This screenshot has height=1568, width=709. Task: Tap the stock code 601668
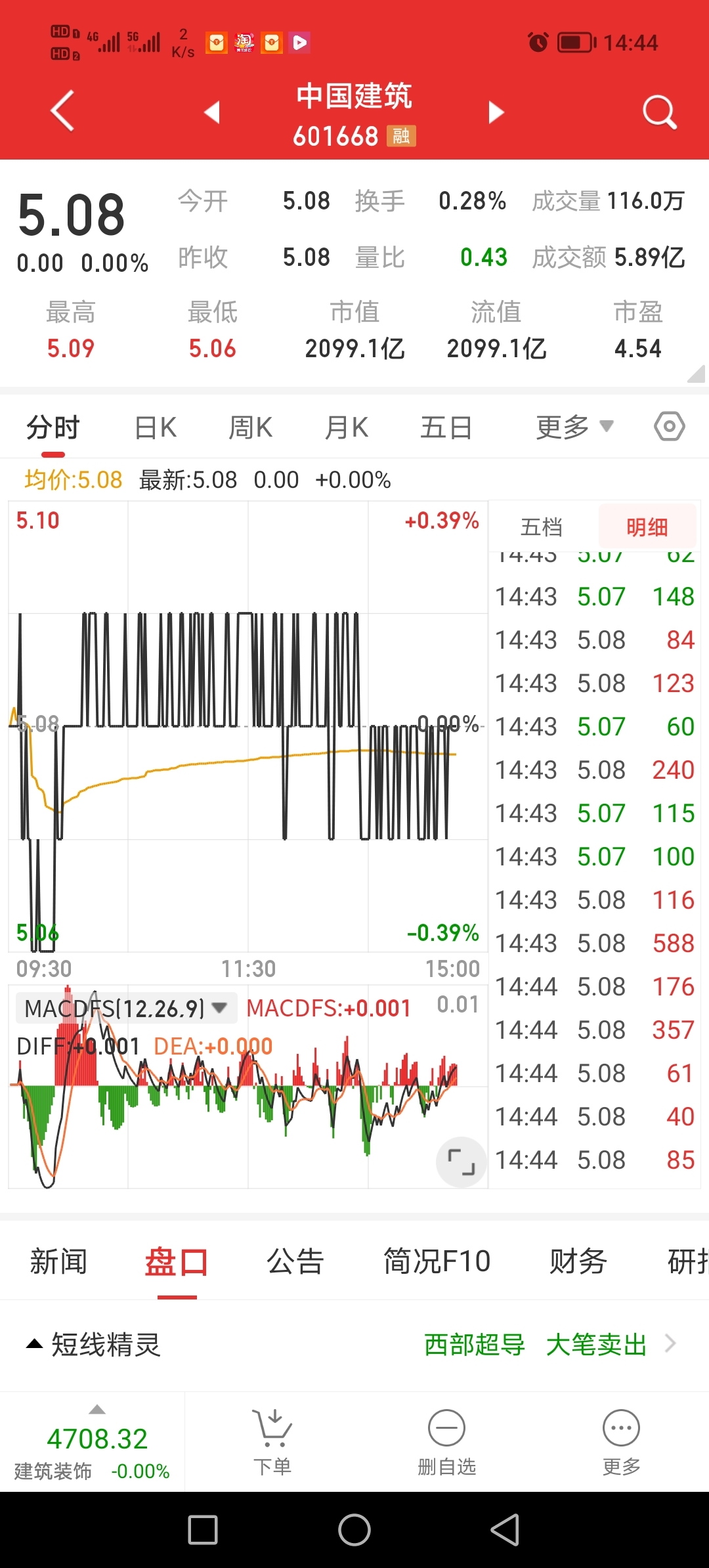click(x=335, y=136)
